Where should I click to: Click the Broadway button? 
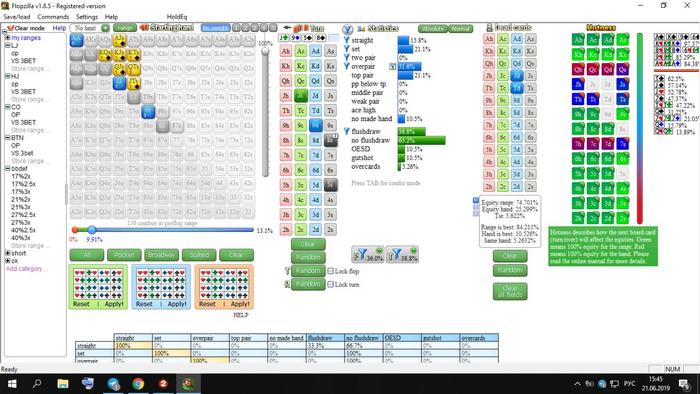[x=161, y=255]
